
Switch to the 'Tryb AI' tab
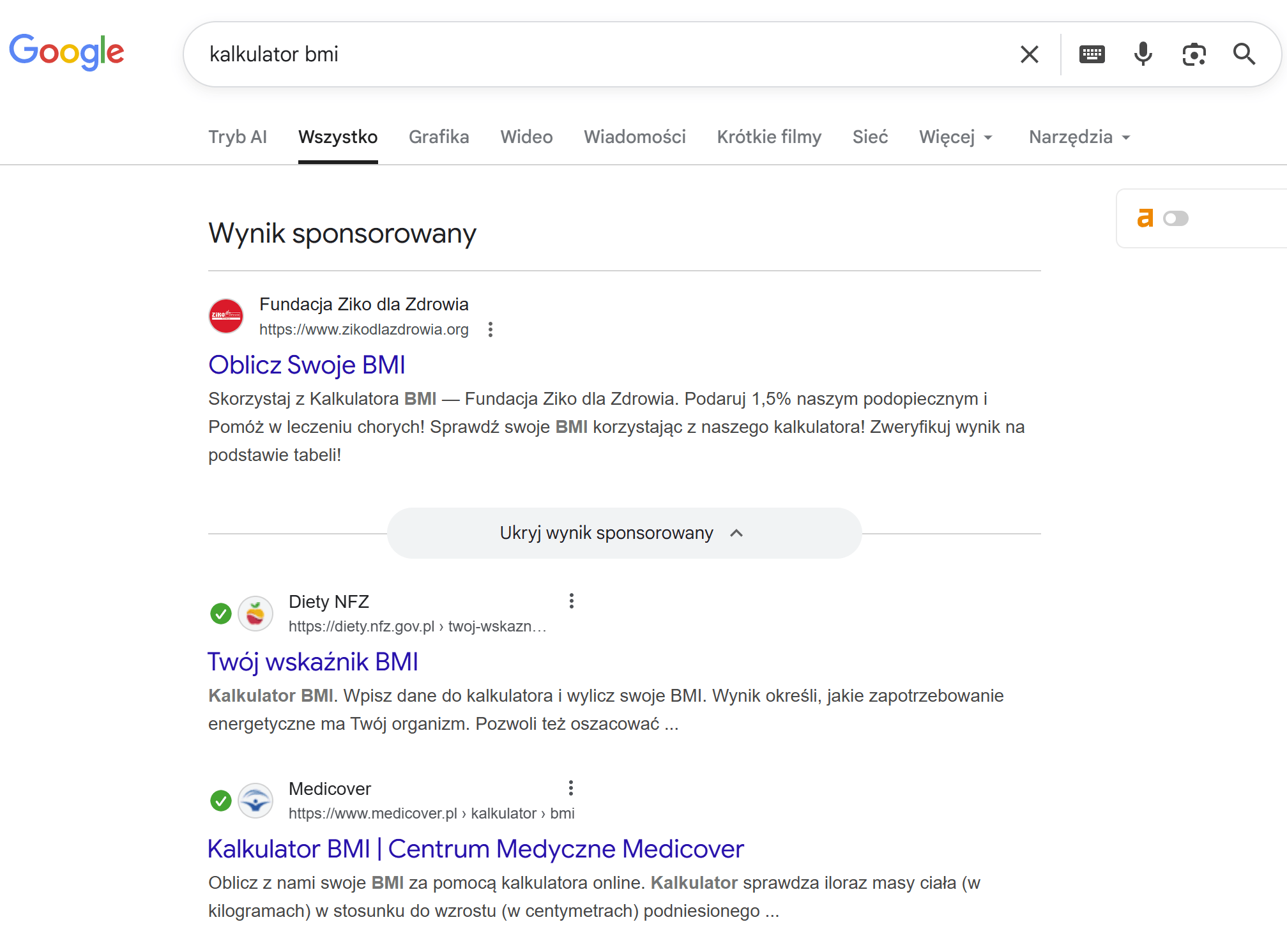[x=238, y=137]
